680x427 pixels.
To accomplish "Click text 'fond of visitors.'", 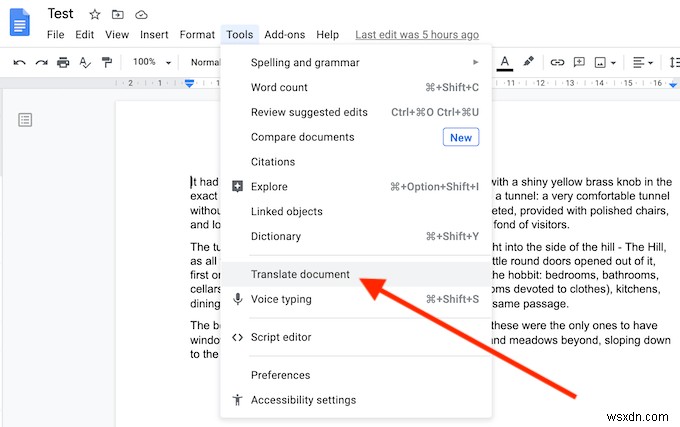I will pos(531,225).
